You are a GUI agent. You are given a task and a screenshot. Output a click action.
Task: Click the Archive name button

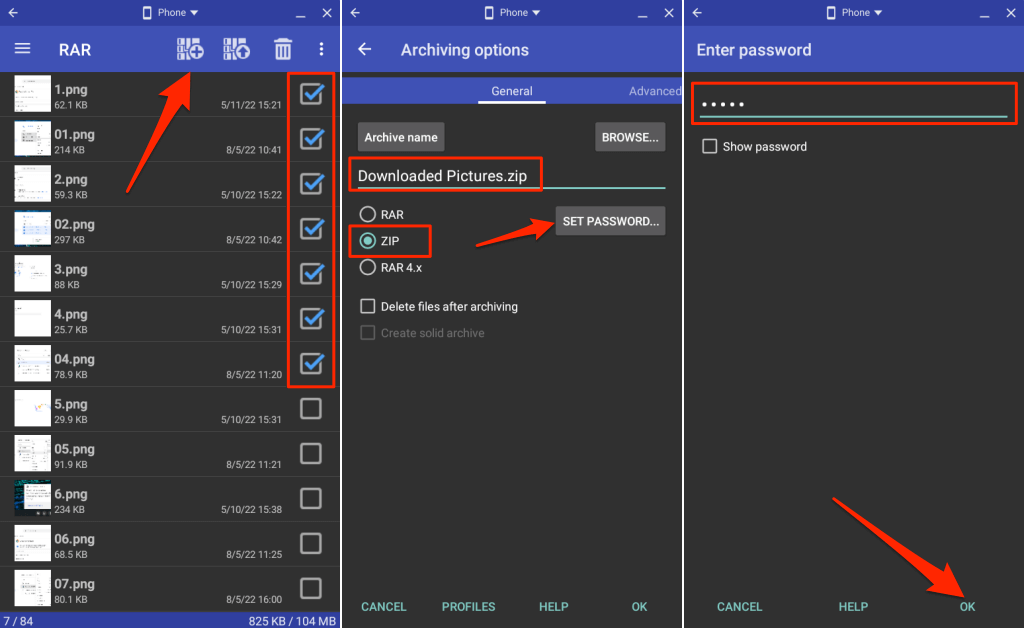401,137
